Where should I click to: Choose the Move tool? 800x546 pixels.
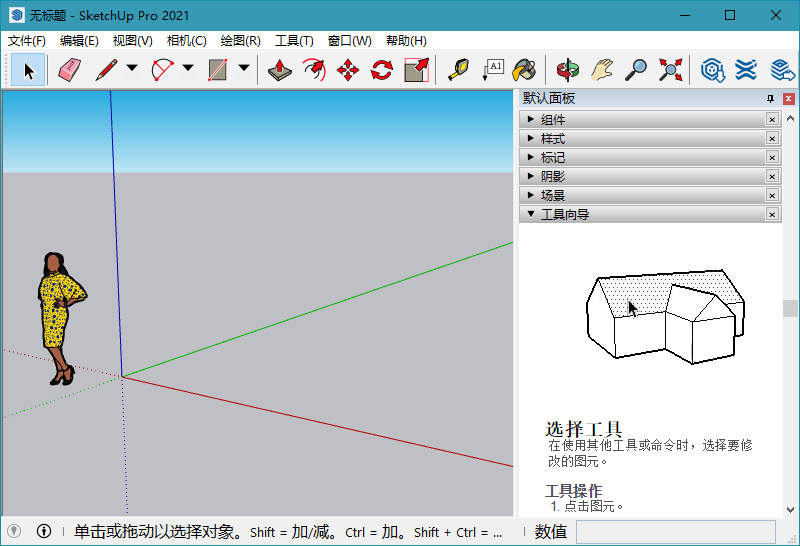point(348,70)
